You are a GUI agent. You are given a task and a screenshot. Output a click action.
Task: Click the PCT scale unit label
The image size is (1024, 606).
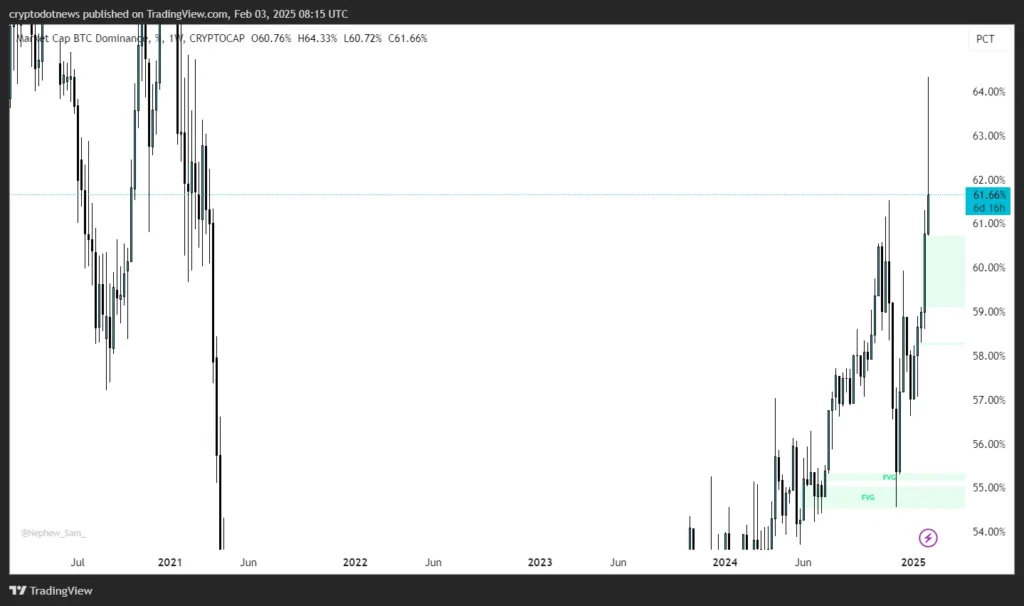985,39
